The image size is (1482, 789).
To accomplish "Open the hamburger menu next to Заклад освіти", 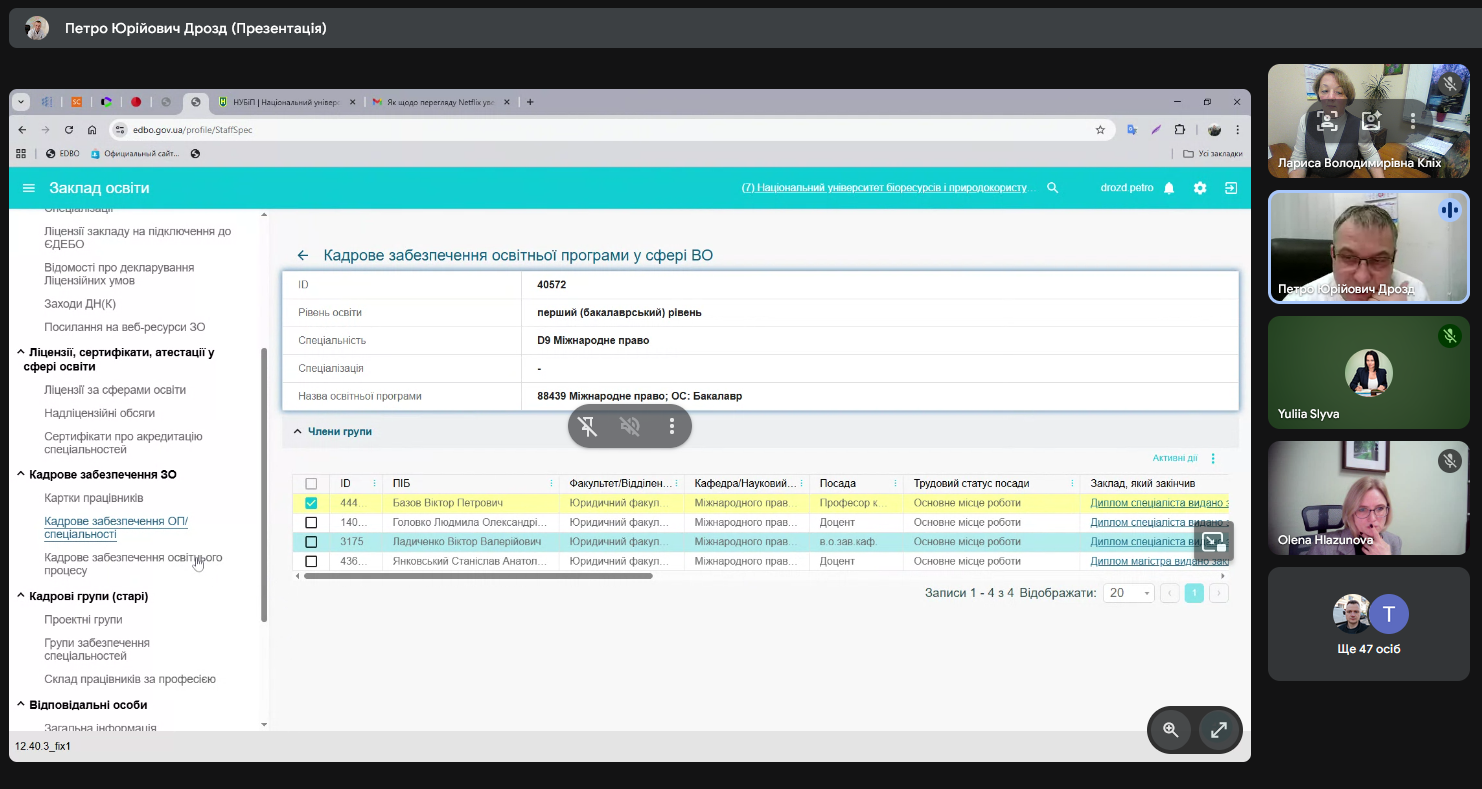I will point(29,188).
